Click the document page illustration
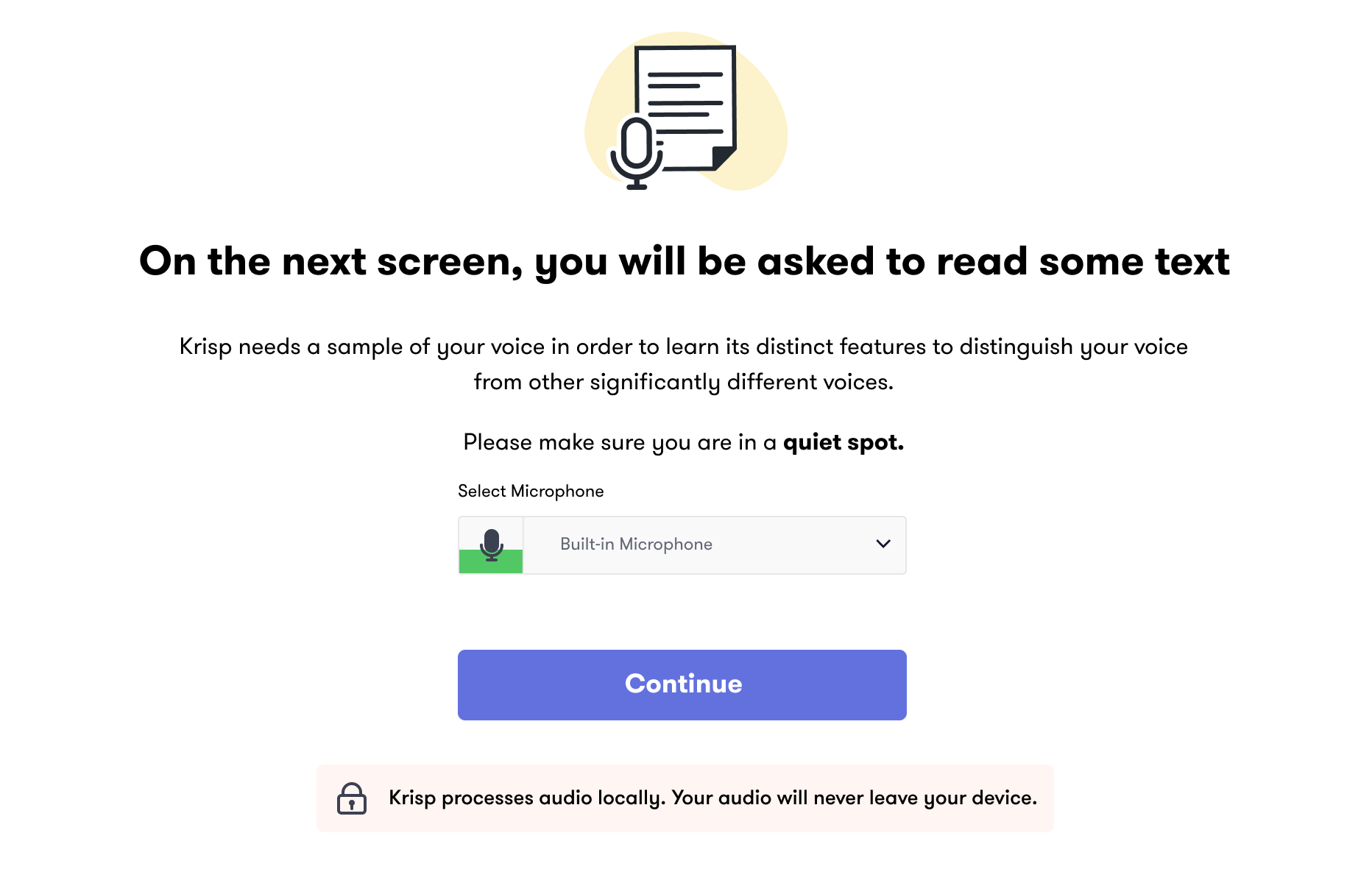The height and width of the screenshot is (883, 1372). (x=685, y=107)
